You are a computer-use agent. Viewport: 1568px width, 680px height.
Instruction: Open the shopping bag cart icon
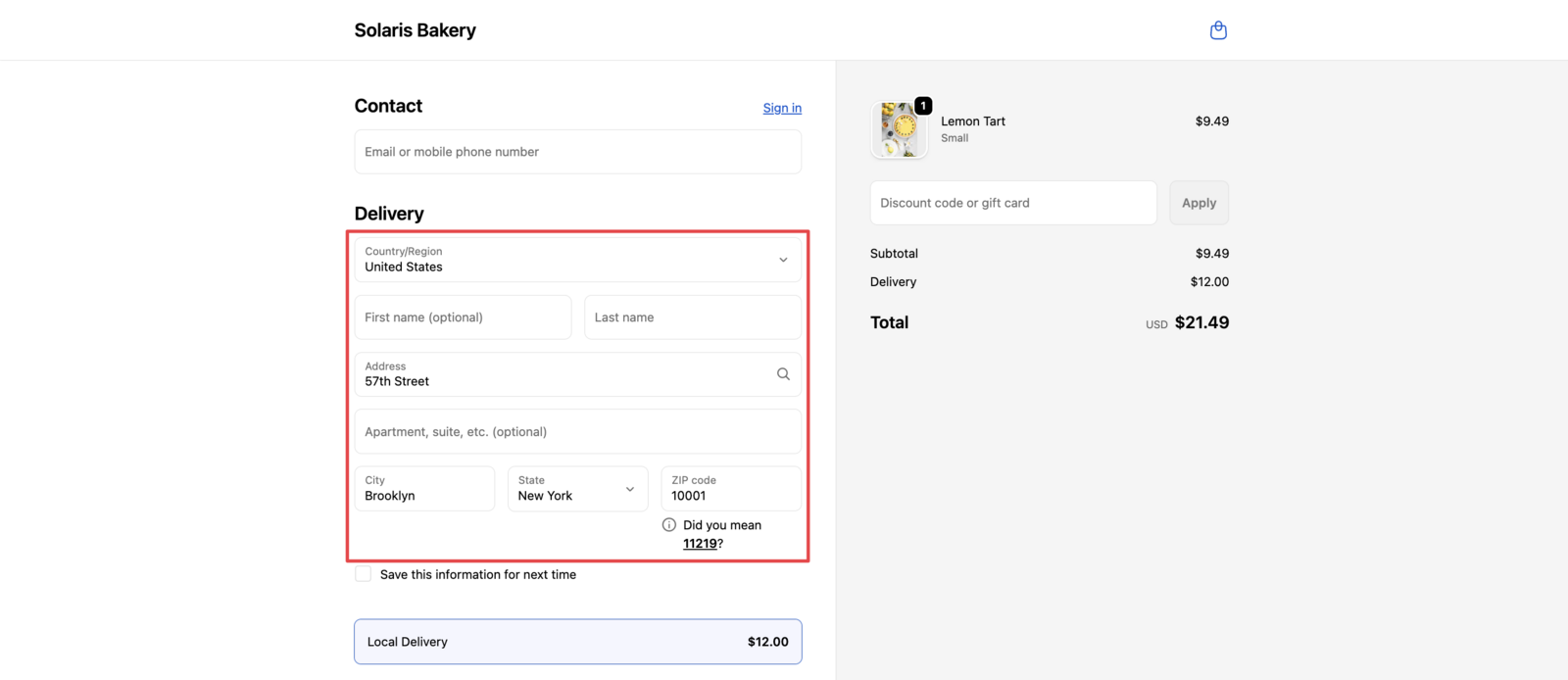[x=1218, y=30]
